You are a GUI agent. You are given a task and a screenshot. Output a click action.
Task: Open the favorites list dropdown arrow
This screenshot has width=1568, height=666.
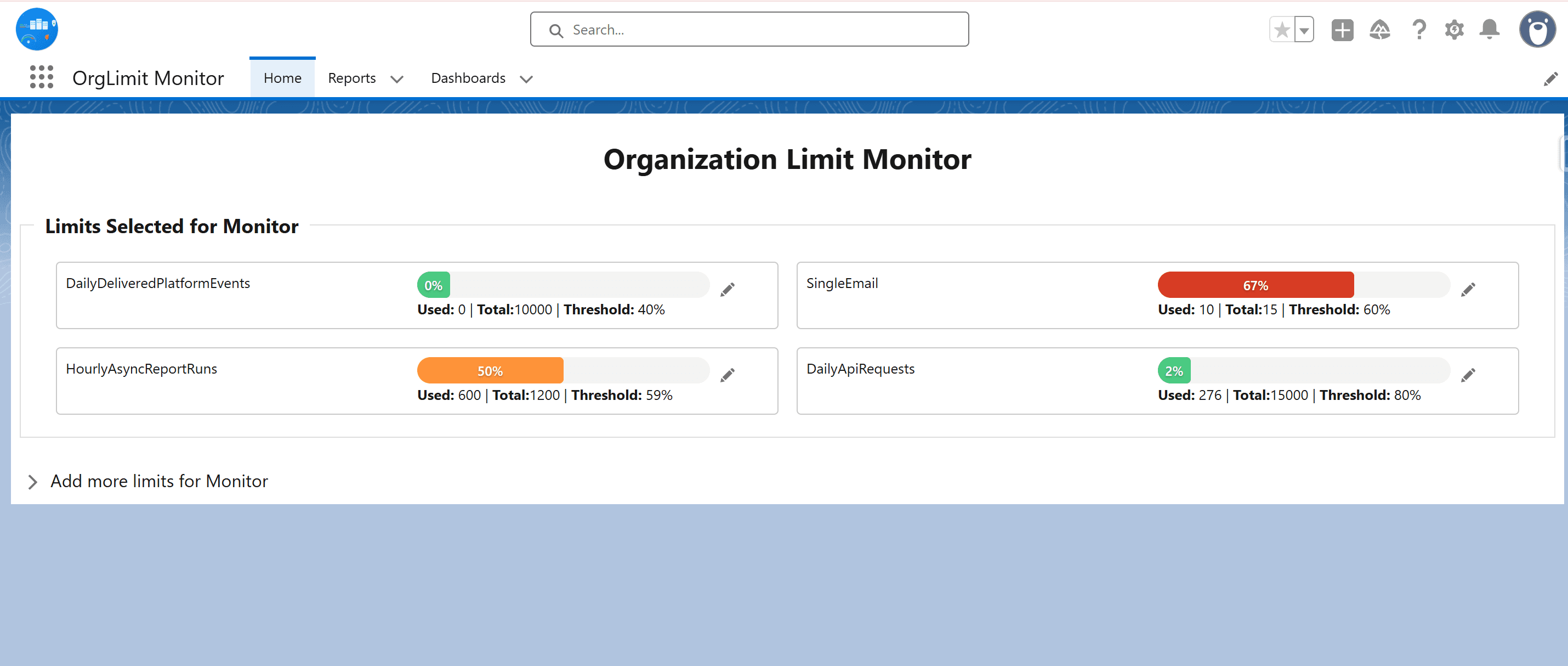coord(1304,30)
